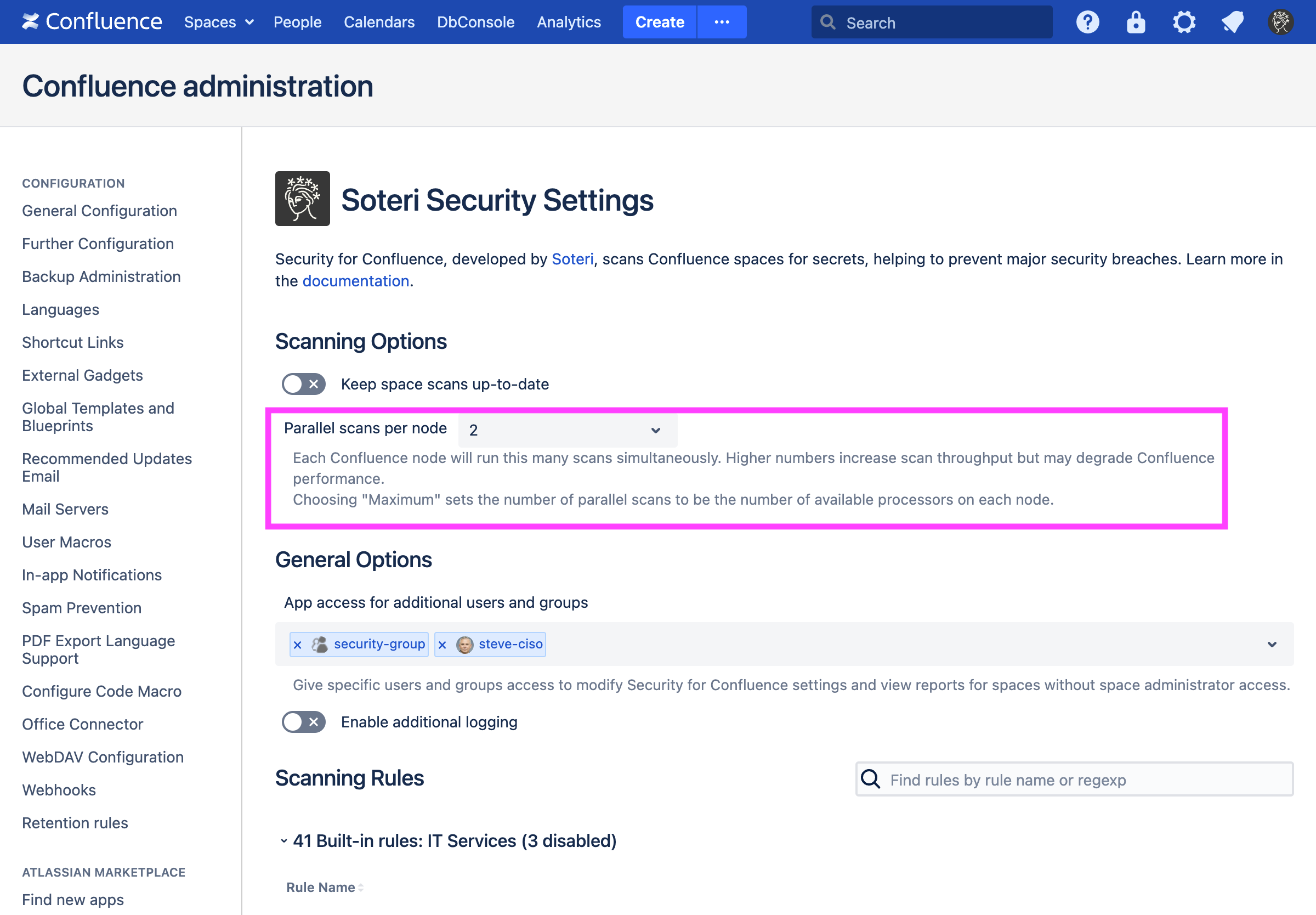The width and height of the screenshot is (1316, 915).
Task: Open the Analytics menu item
Action: (568, 22)
